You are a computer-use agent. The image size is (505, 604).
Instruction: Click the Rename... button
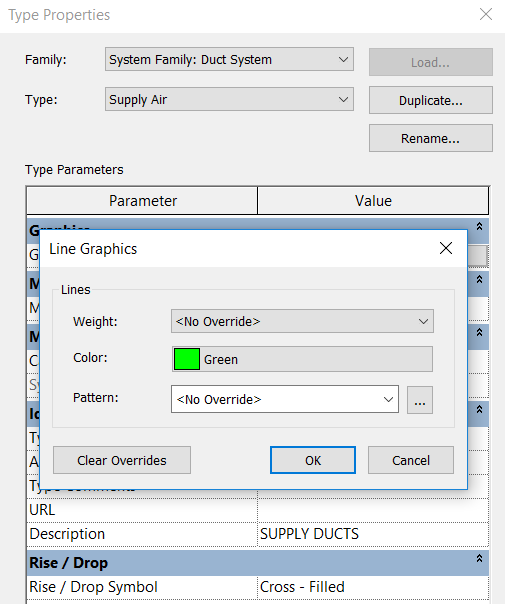pos(431,138)
